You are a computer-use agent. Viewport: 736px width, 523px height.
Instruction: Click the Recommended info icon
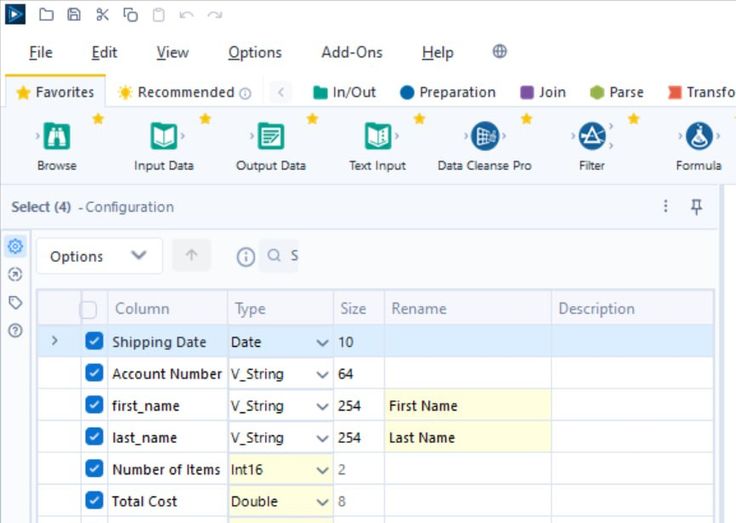[x=245, y=93]
